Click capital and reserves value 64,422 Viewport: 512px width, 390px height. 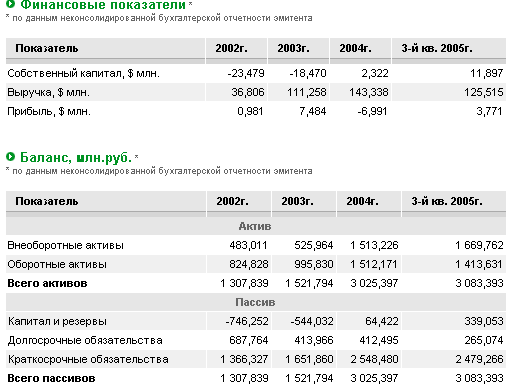point(382,322)
